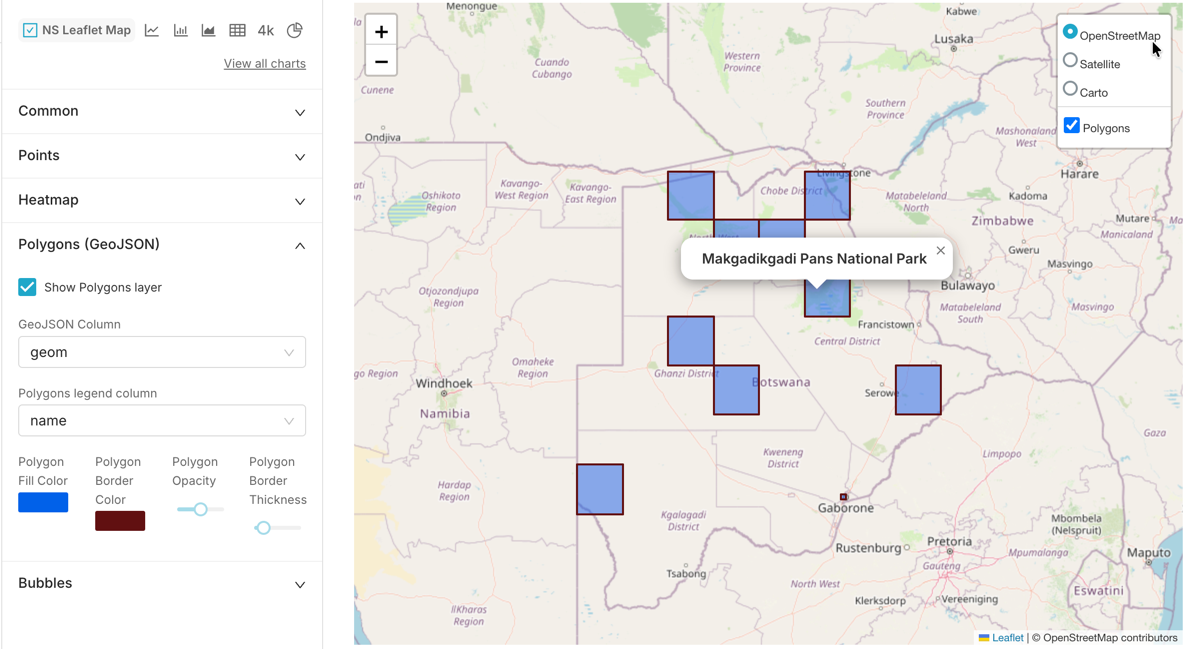Expand the Heatmap section
The height and width of the screenshot is (649, 1186).
(x=162, y=200)
